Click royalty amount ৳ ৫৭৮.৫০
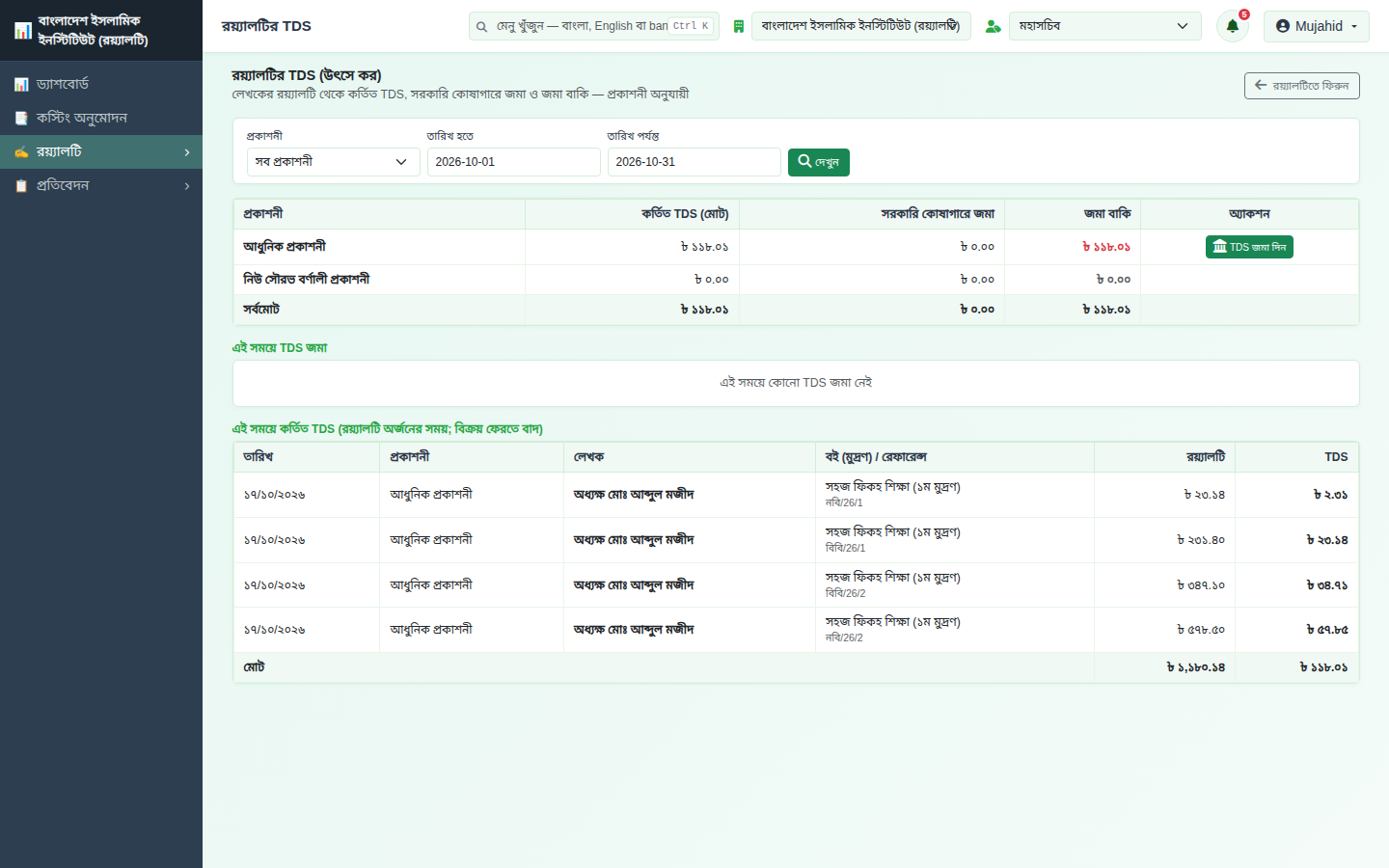The height and width of the screenshot is (868, 1389). (x=1201, y=630)
